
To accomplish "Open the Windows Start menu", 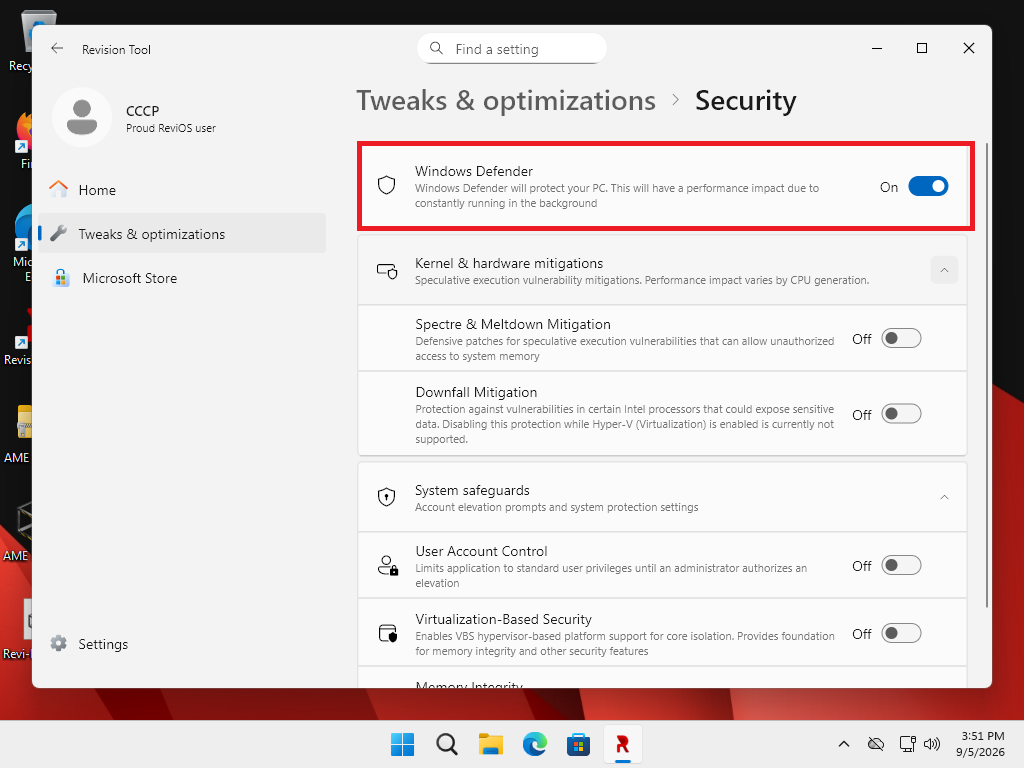I will (x=402, y=744).
